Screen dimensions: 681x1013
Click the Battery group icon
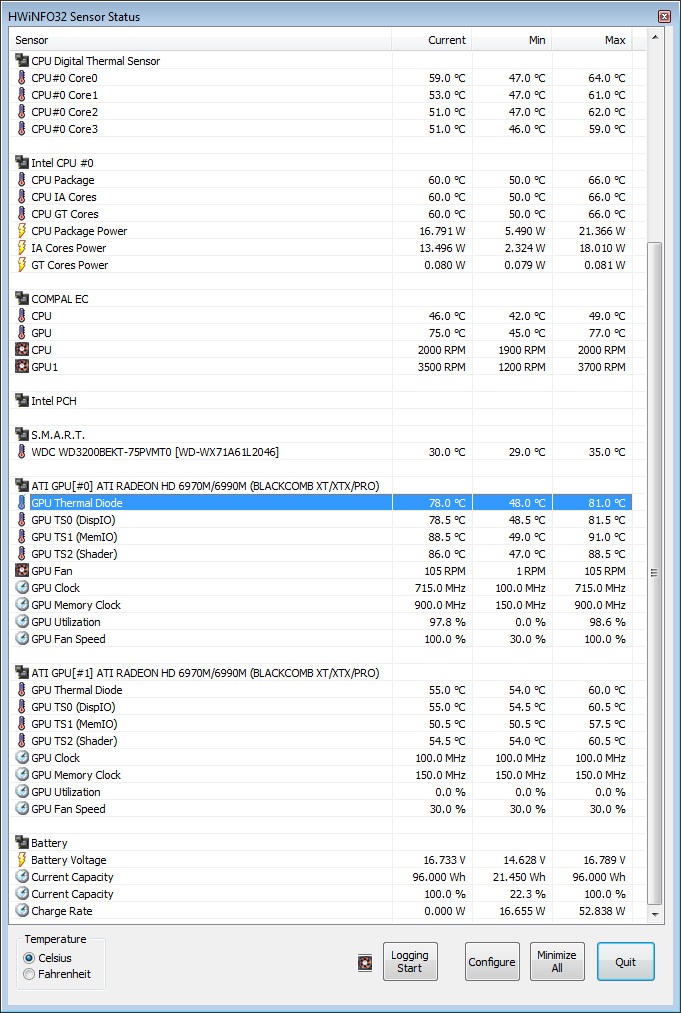[x=22, y=842]
